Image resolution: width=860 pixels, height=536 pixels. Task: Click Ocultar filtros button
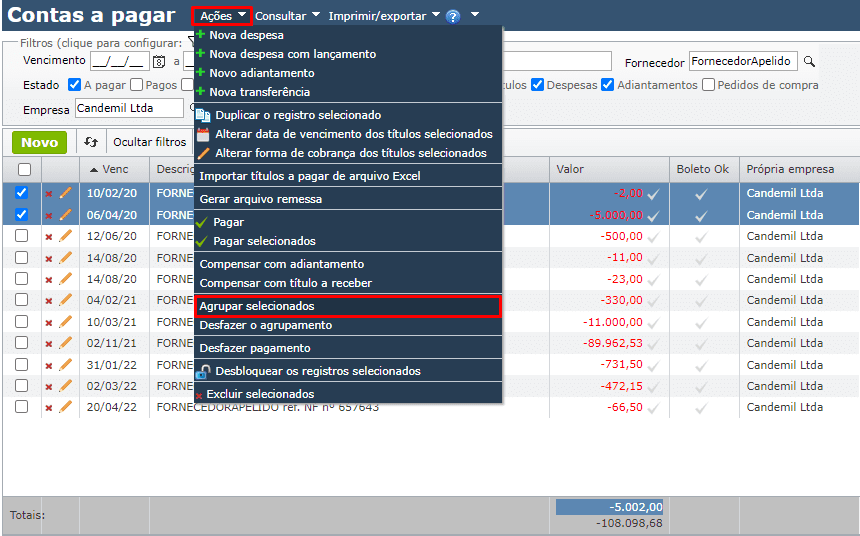click(x=150, y=142)
